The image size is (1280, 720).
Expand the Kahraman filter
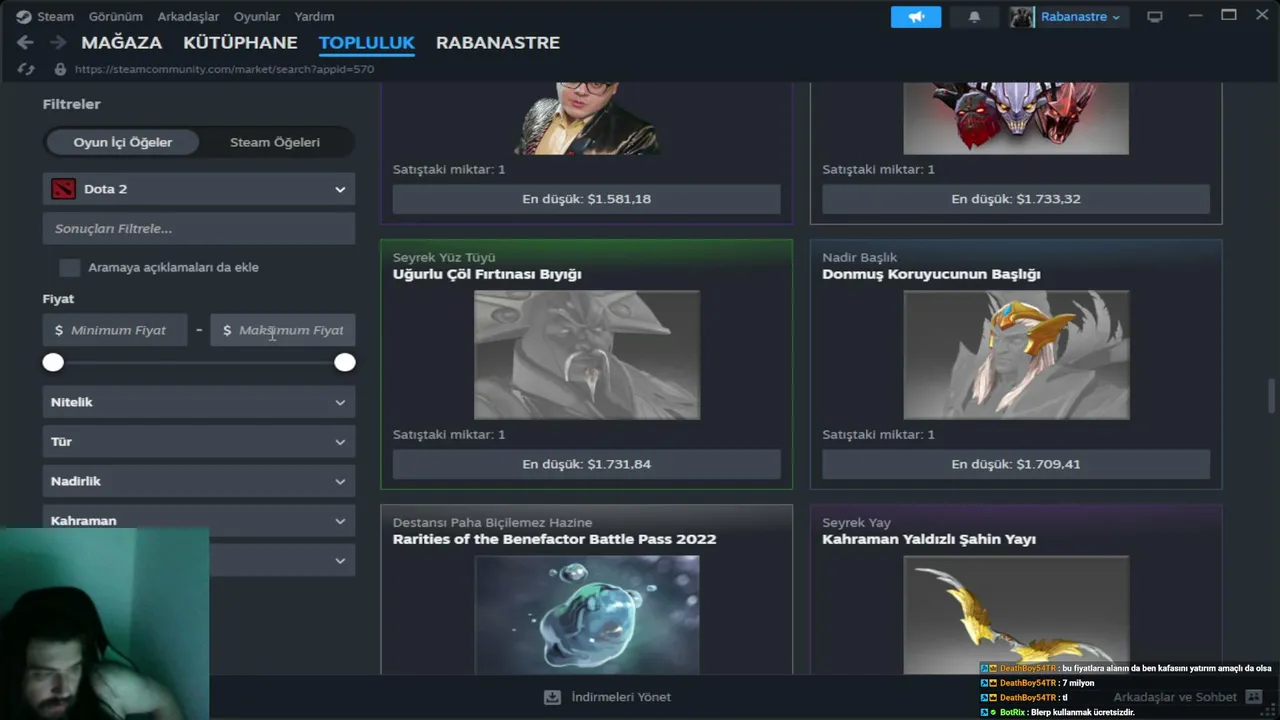tap(199, 520)
